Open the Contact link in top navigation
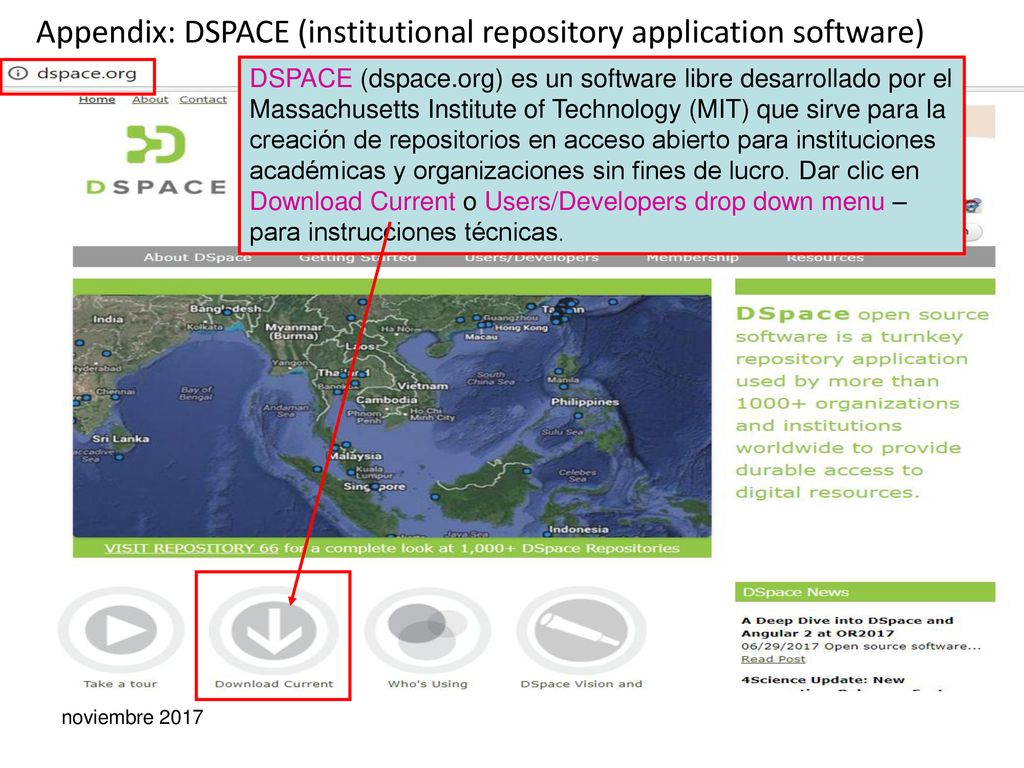 [203, 99]
